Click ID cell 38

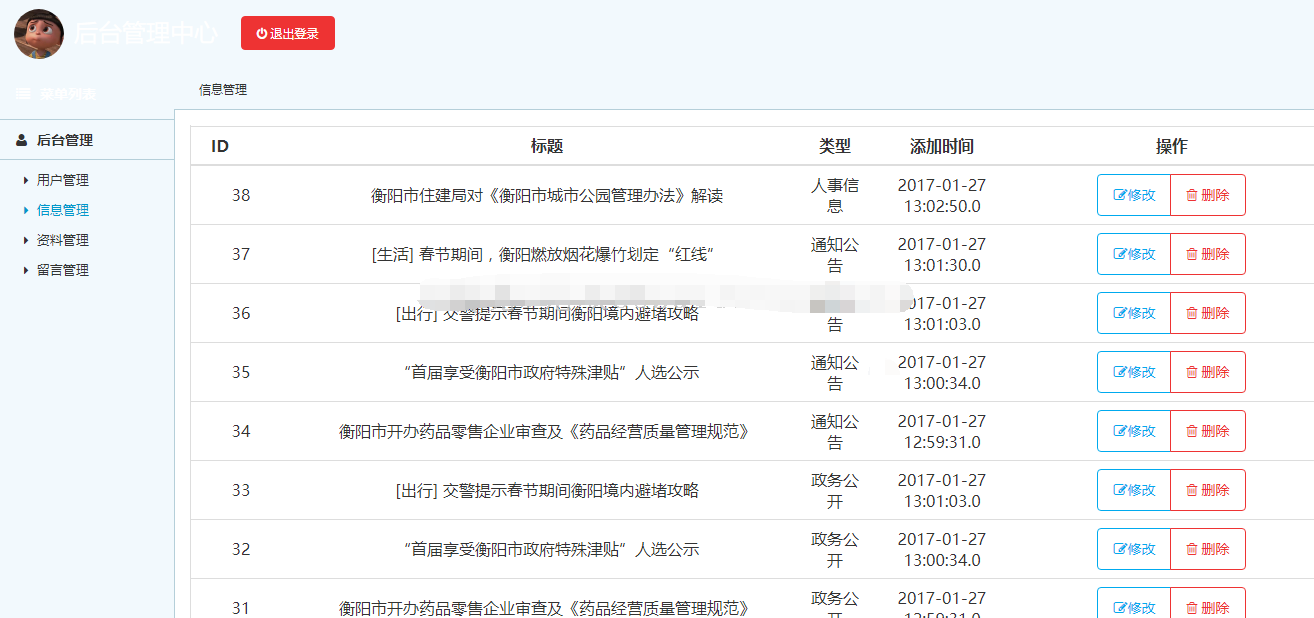(241, 195)
